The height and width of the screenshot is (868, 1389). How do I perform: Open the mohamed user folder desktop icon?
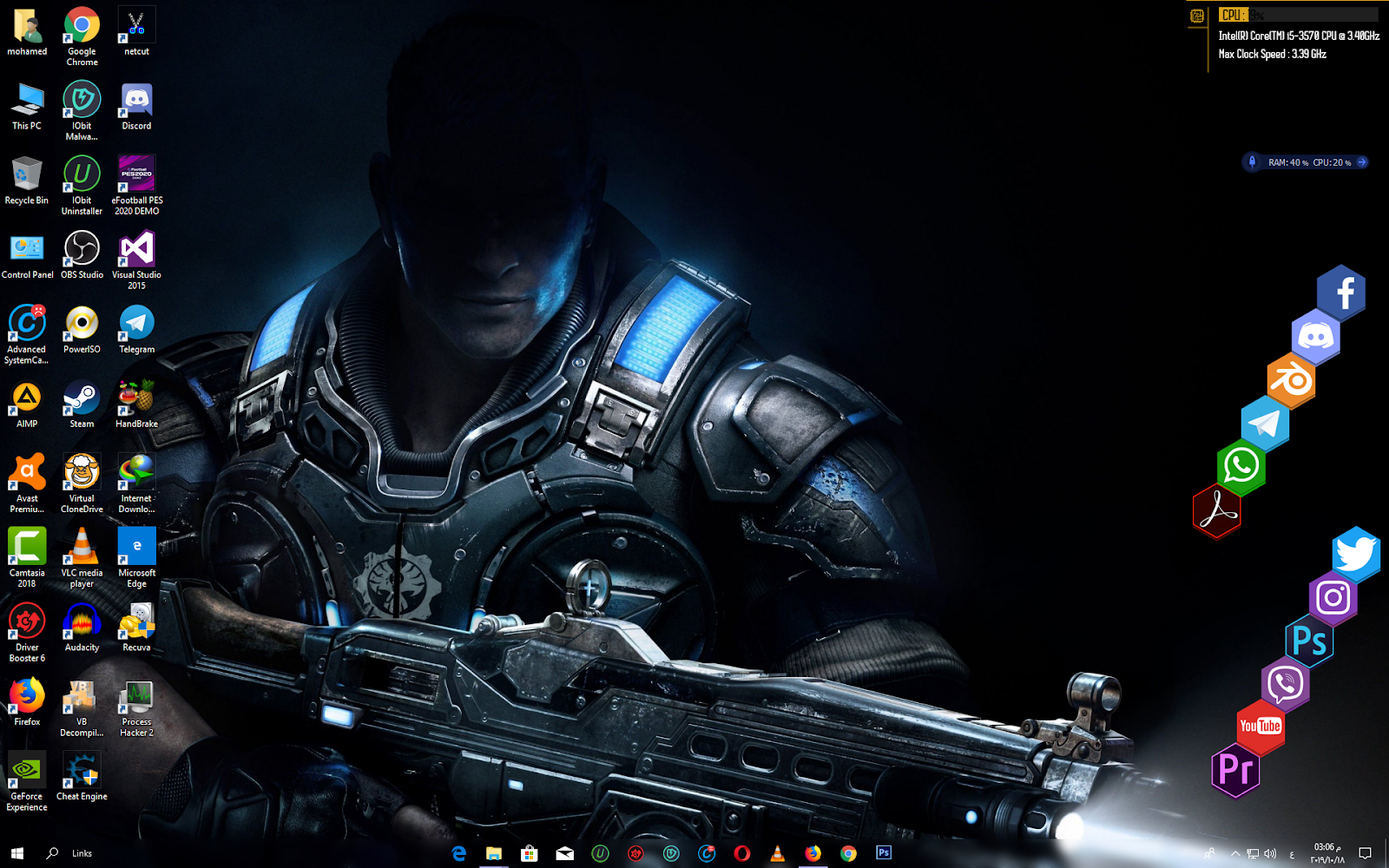point(27,32)
